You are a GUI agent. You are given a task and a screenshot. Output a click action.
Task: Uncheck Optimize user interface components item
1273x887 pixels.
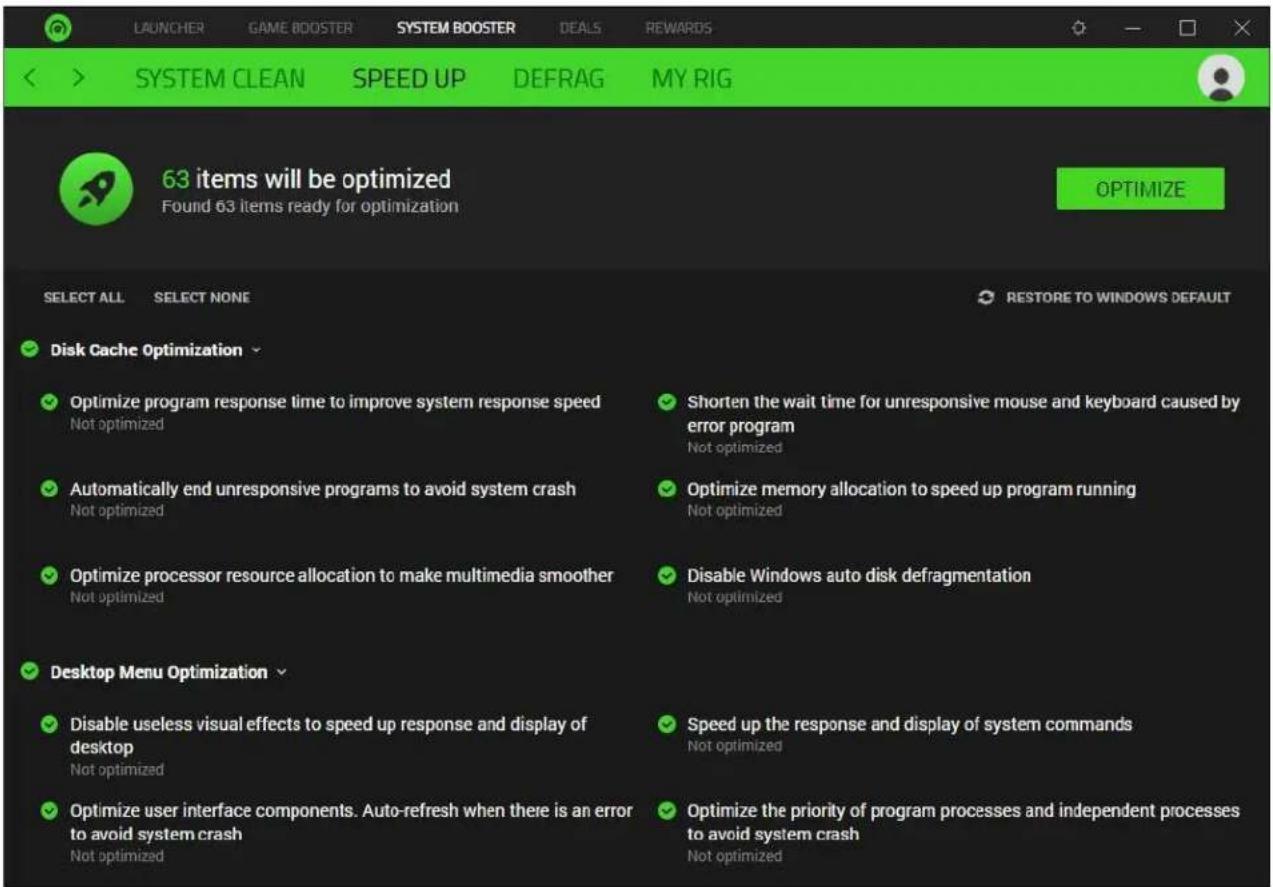click(48, 810)
